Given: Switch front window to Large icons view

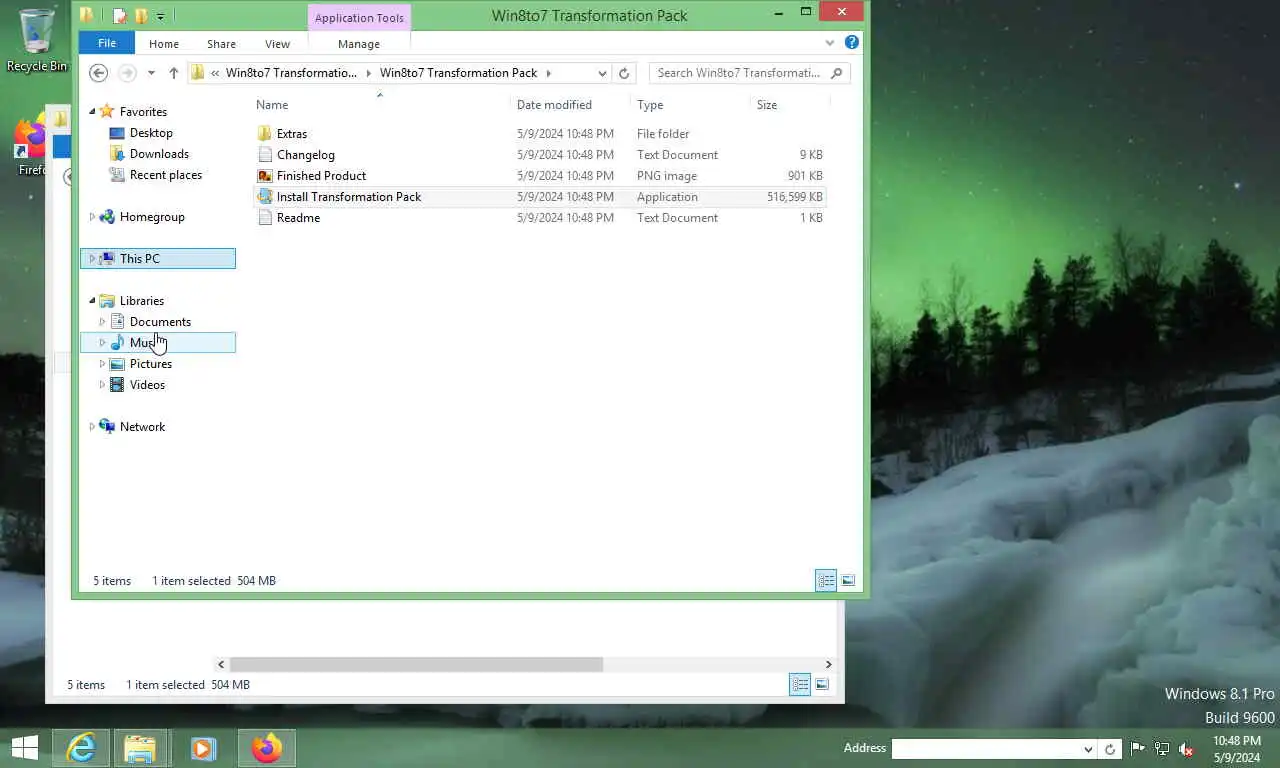Looking at the screenshot, I should pos(848,581).
